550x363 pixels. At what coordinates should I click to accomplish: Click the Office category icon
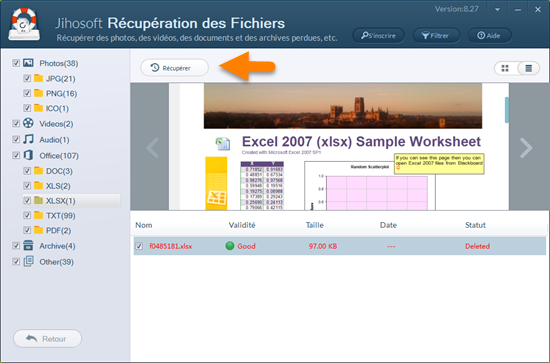pos(28,155)
